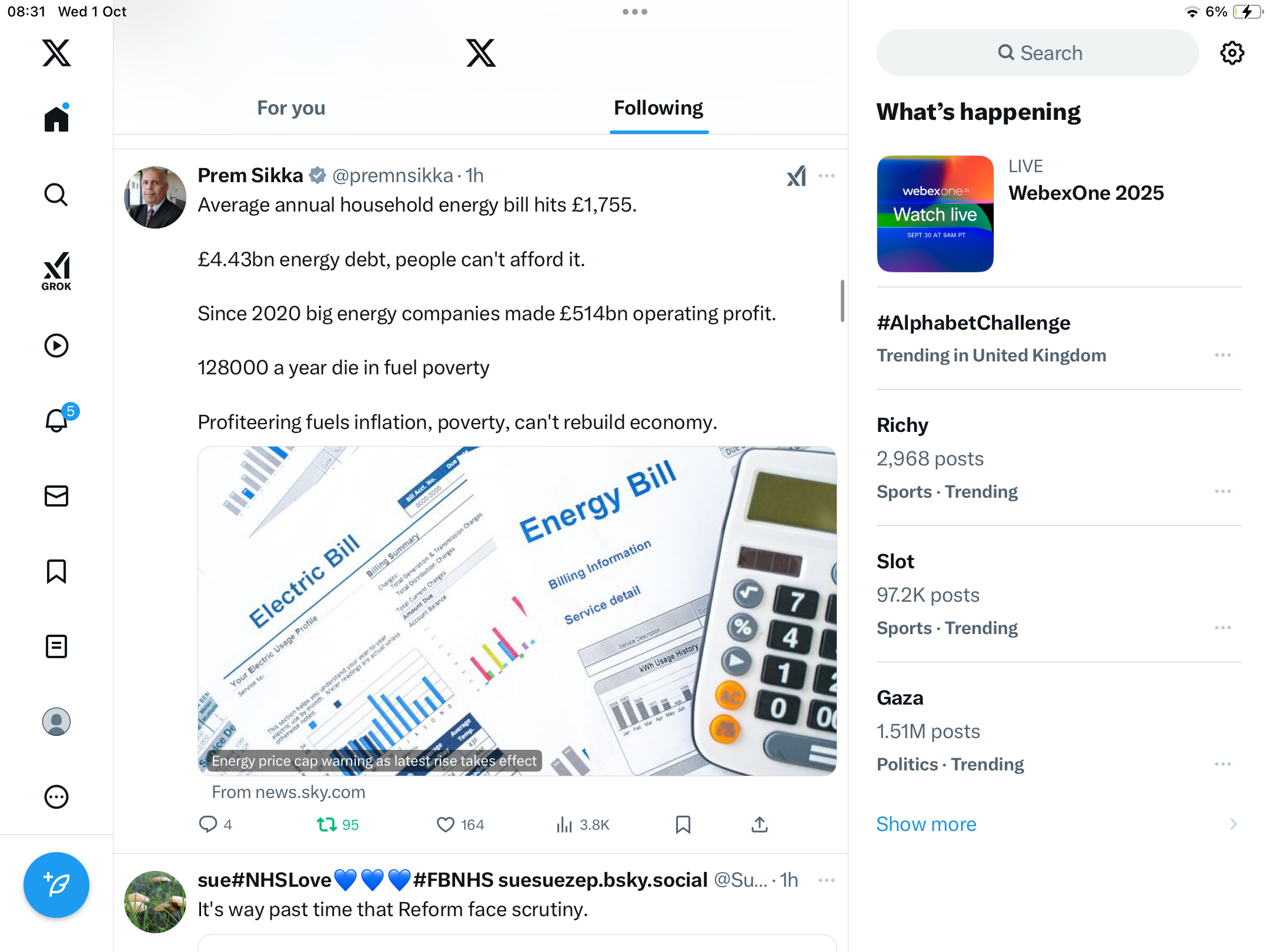The image size is (1270, 952).
Task: Compose a new post with floating button
Action: [x=56, y=885]
